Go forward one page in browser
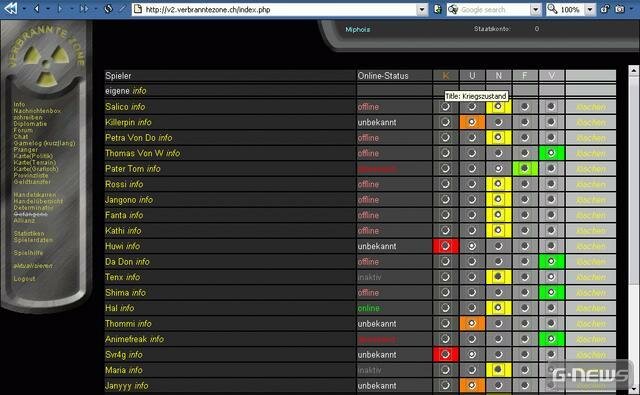Viewport: 640px width, 395px height. (x=60, y=9)
